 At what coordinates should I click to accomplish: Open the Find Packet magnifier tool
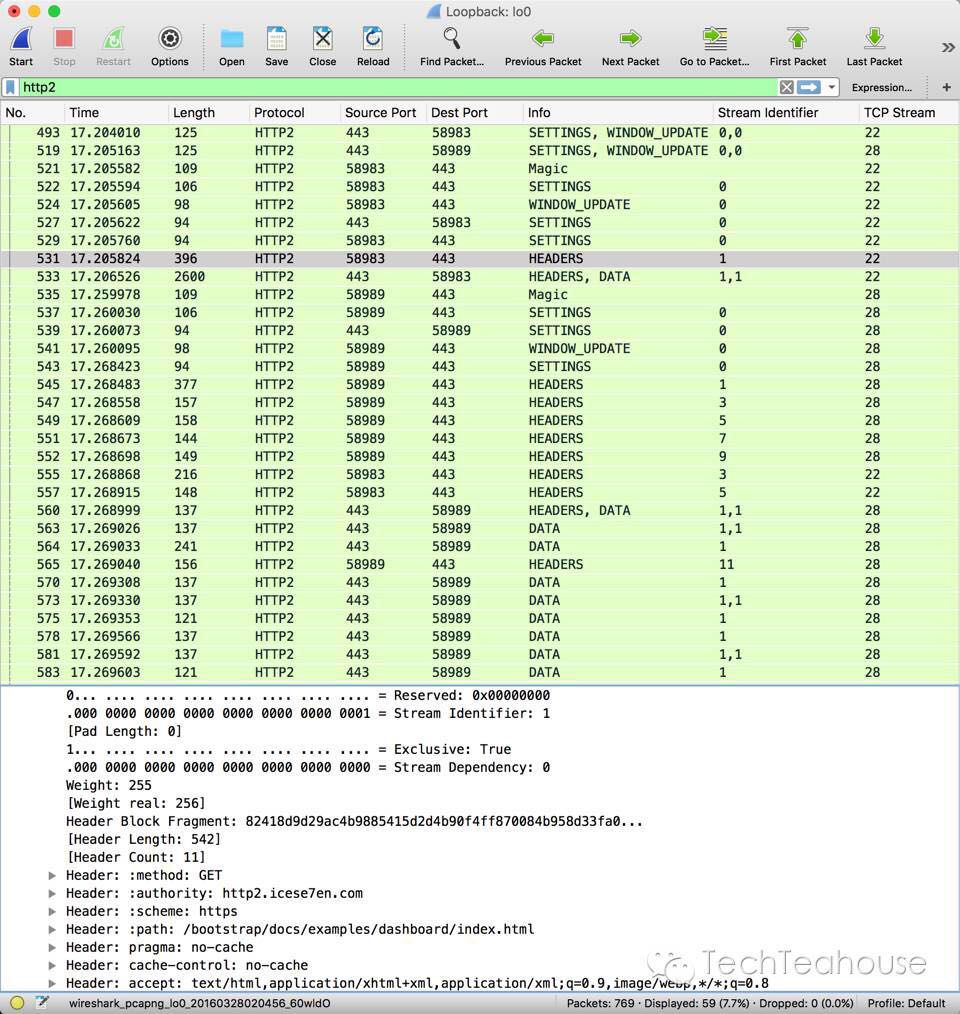pyautogui.click(x=452, y=40)
